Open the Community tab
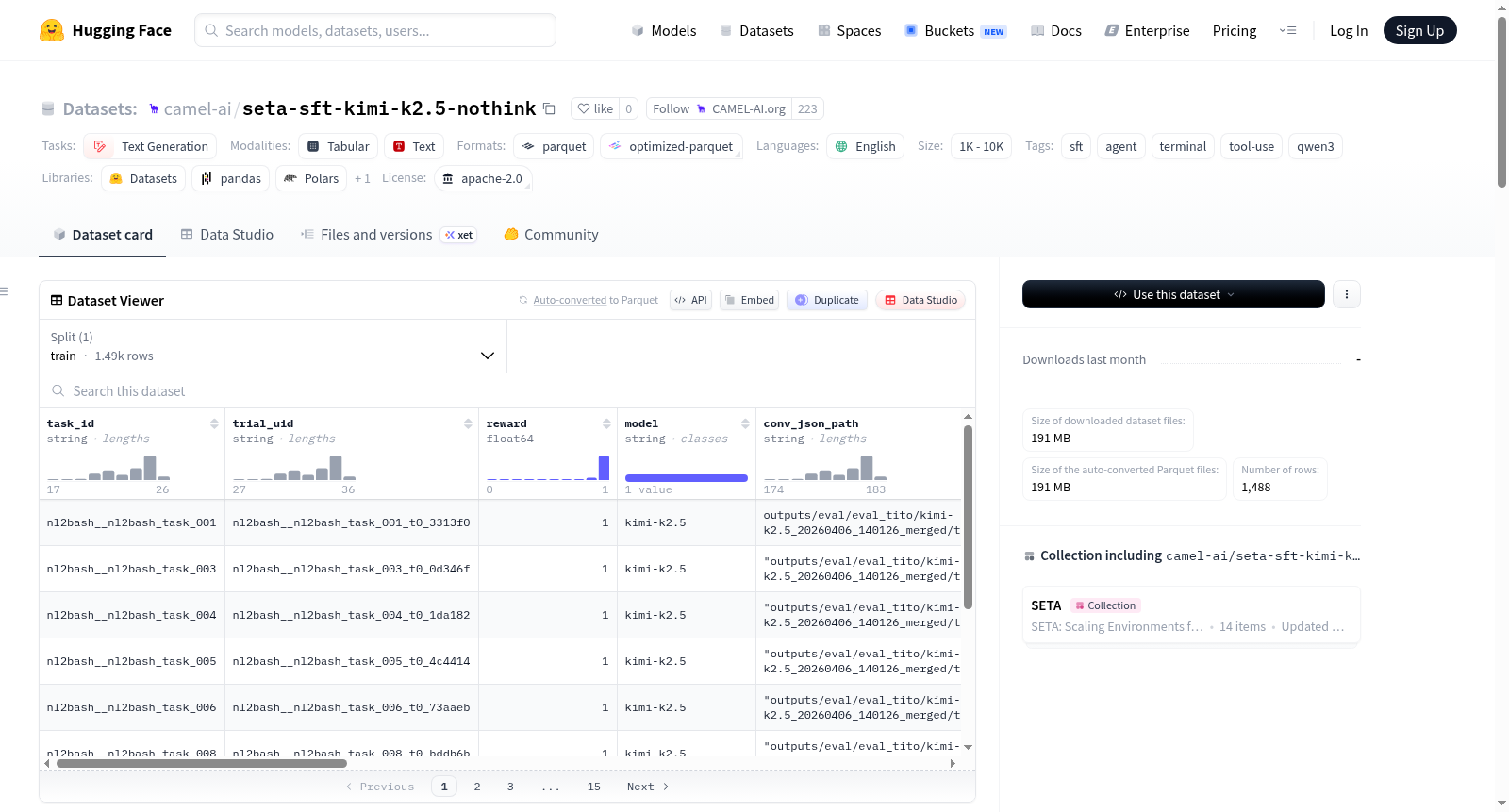Viewport: 1509px width, 812px height. point(551,234)
